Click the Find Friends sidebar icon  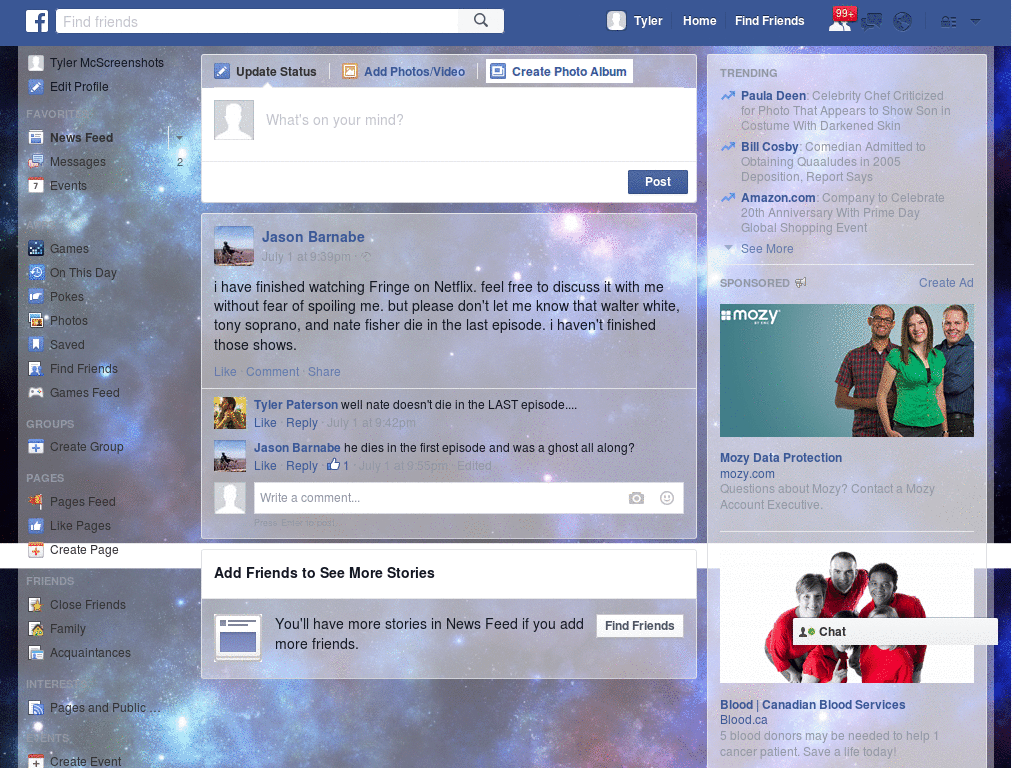36,369
